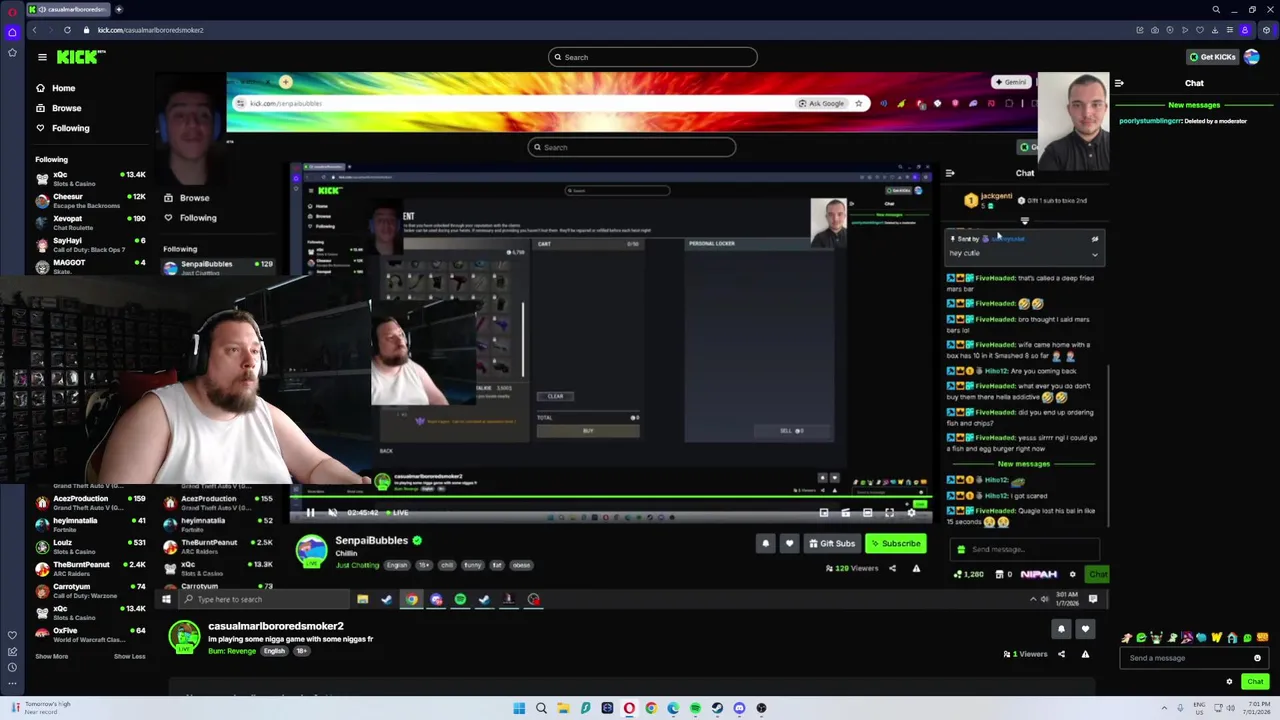Report SenpaiBubbles stream via warning icon
Image resolution: width=1280 pixels, height=720 pixels.
point(916,568)
